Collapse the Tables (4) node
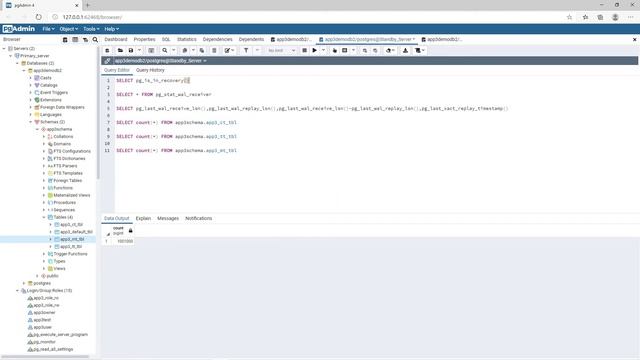 click(x=44, y=217)
